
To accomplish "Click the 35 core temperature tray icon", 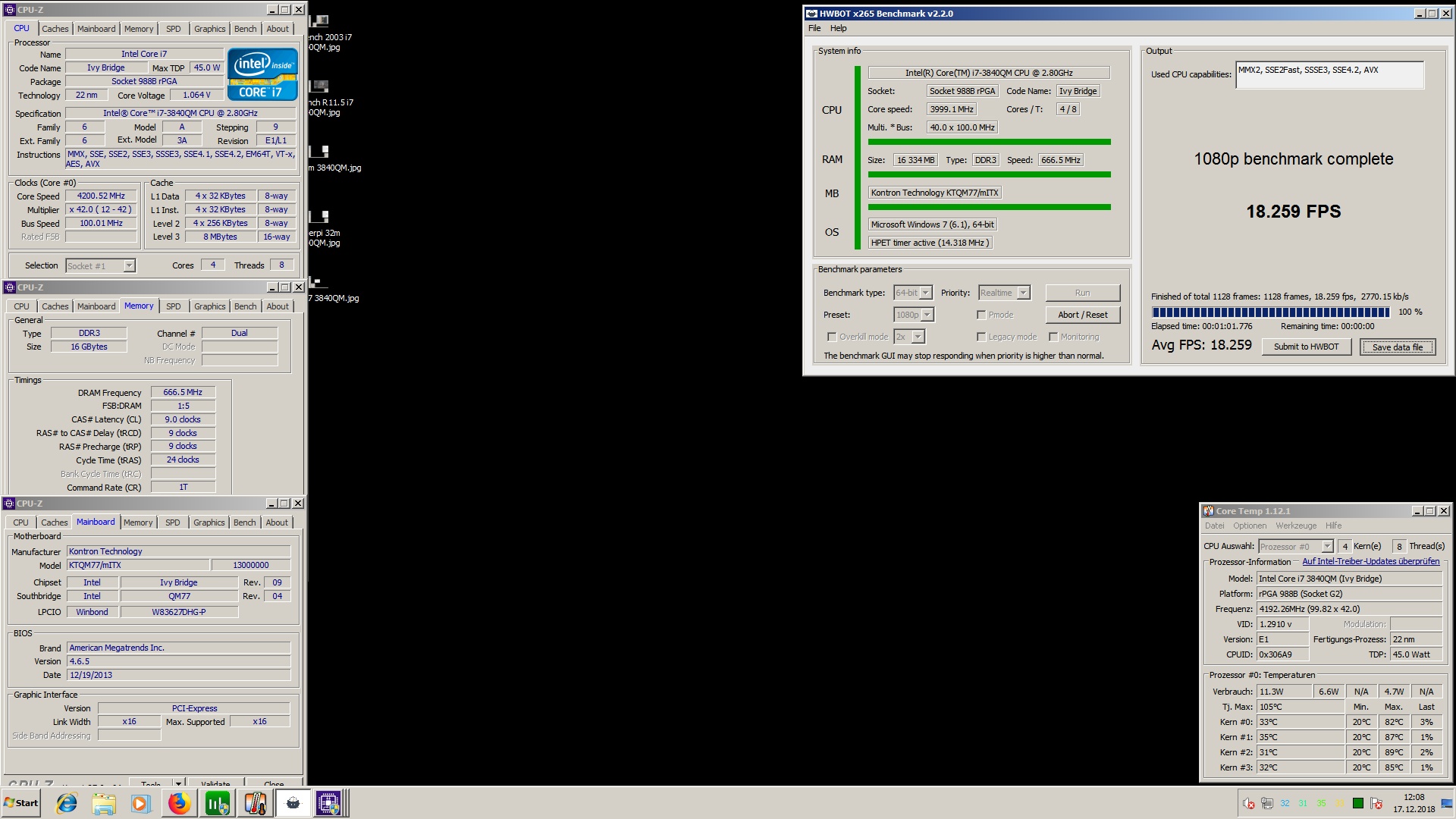I will click(1322, 803).
